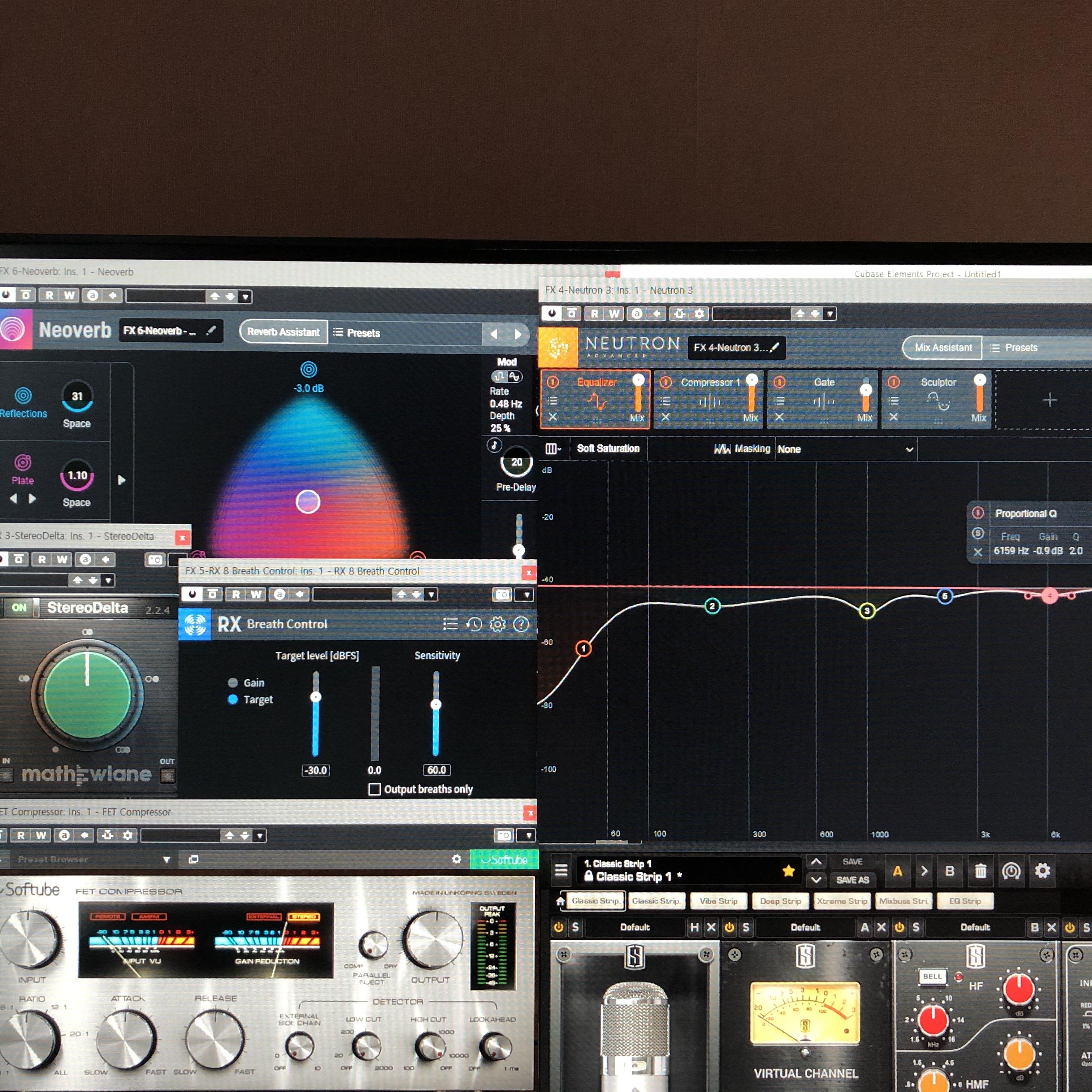The width and height of the screenshot is (1092, 1092).
Task: Adjust Pre-Delay knob showing 20
Action: [x=517, y=462]
